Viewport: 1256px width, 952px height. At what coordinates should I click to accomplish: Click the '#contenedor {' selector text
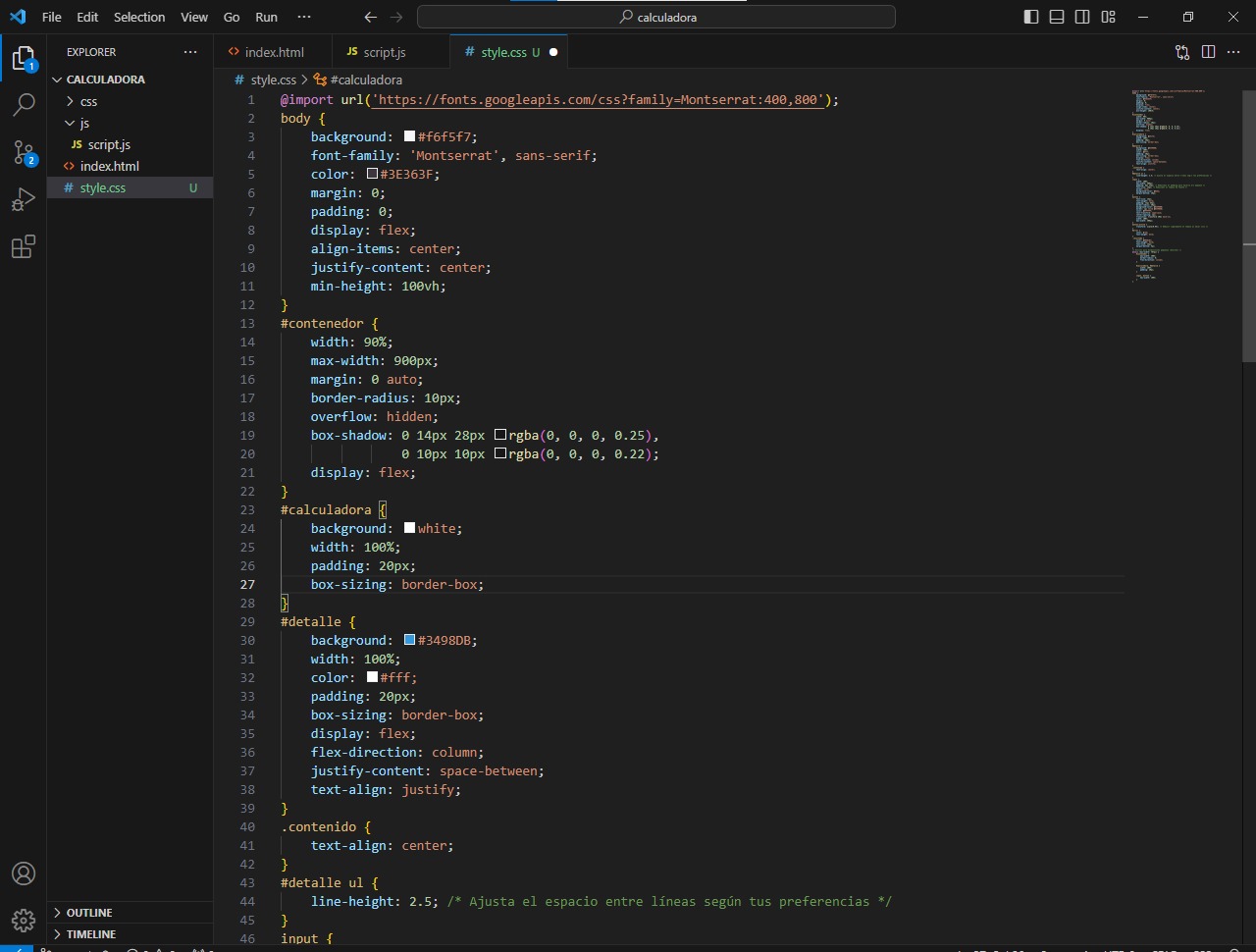click(x=330, y=323)
